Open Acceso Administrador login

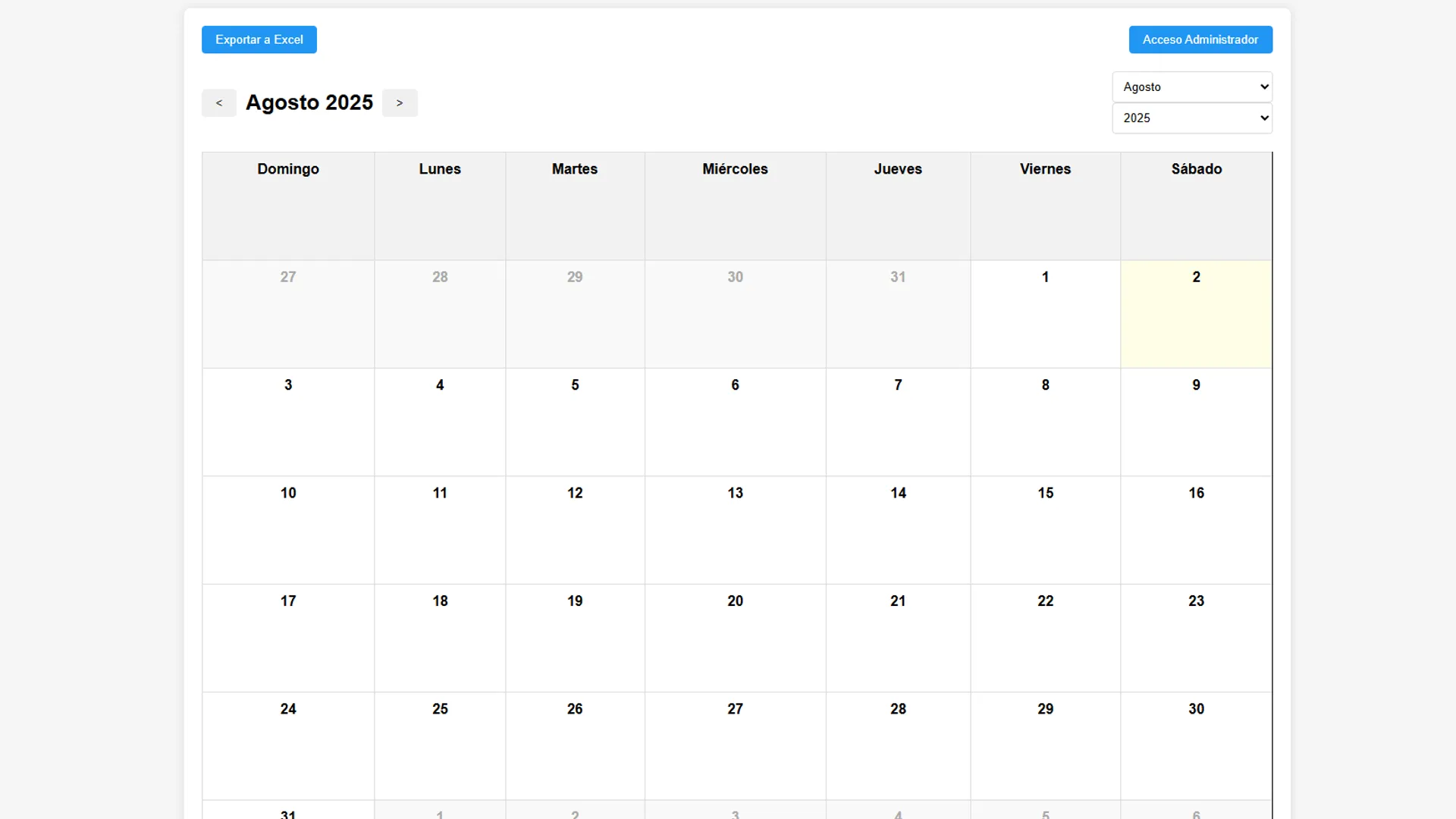(1200, 39)
